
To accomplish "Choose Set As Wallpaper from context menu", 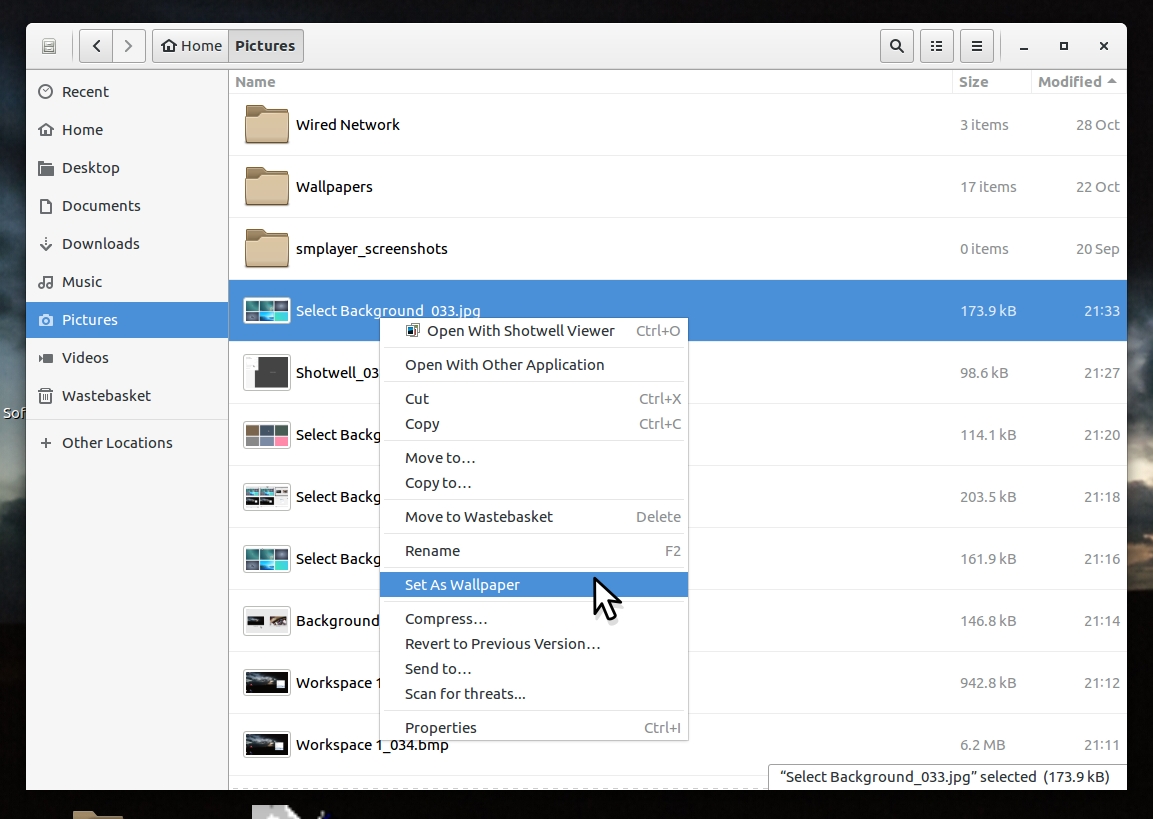I will tap(462, 585).
